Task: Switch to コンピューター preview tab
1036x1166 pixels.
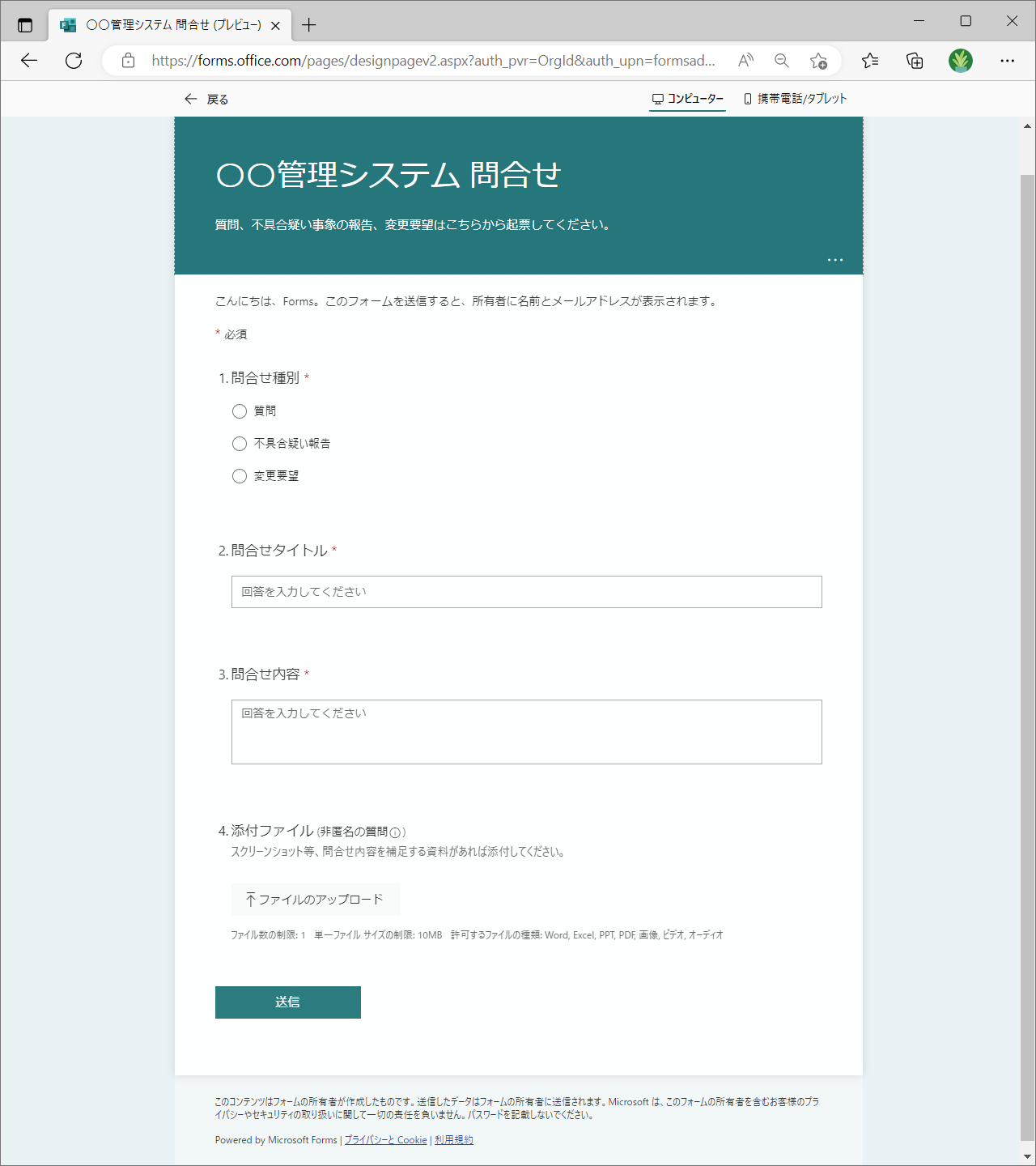Action: click(x=688, y=99)
